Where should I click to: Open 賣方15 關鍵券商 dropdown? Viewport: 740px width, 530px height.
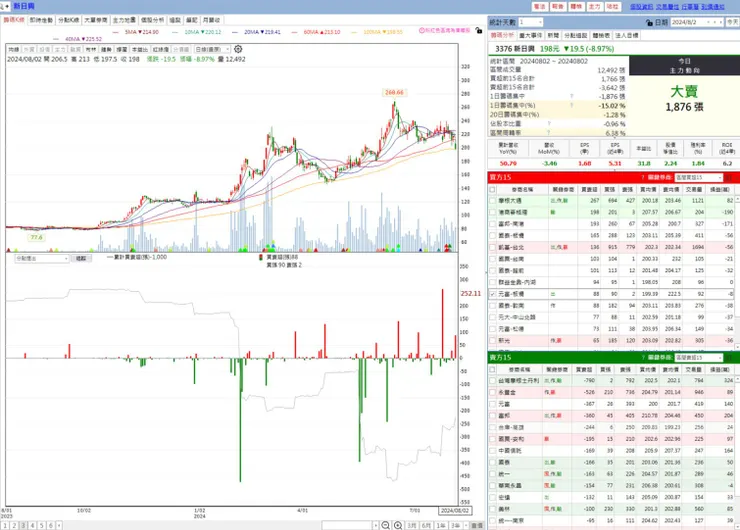pos(698,358)
